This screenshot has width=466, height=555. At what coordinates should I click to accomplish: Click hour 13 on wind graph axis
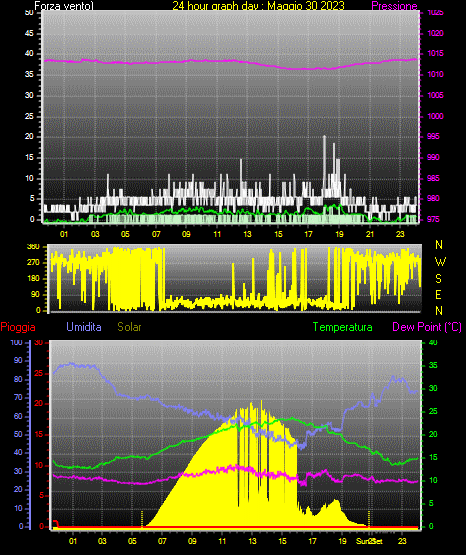(x=247, y=234)
